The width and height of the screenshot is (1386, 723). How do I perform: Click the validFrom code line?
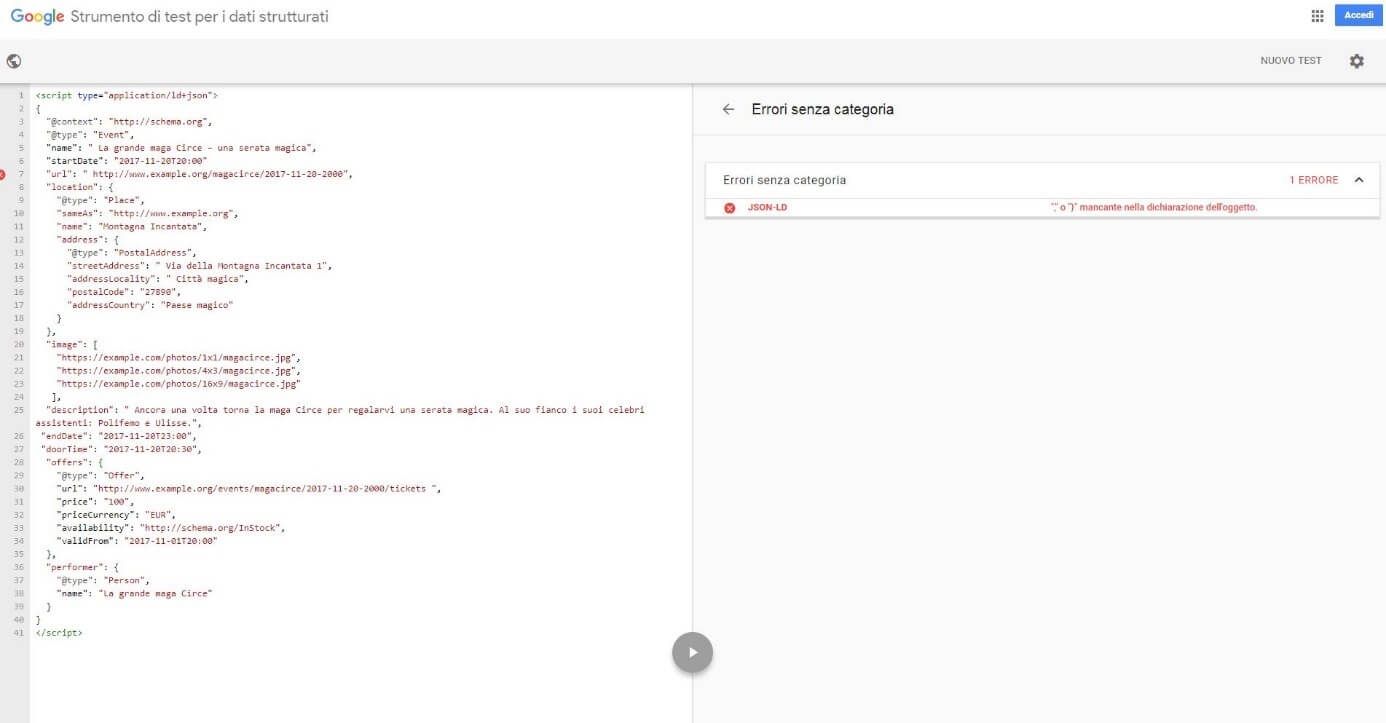click(x=137, y=540)
